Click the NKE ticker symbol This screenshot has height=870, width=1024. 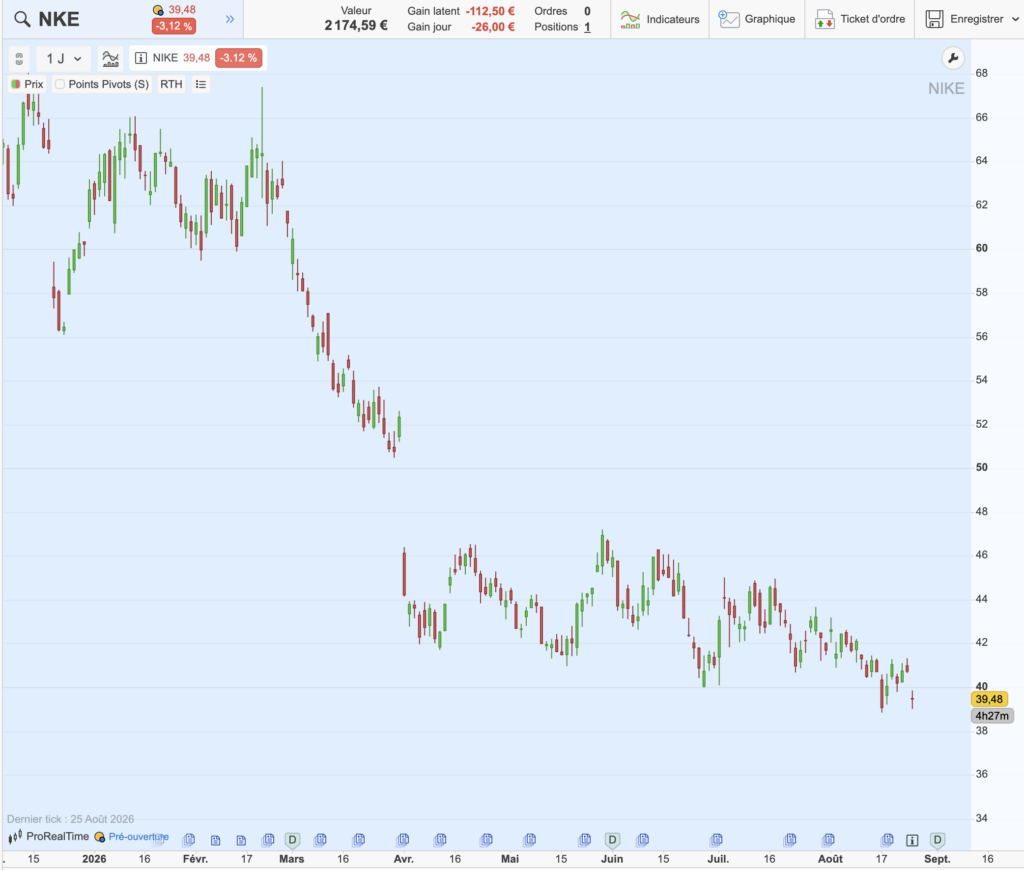click(x=59, y=20)
